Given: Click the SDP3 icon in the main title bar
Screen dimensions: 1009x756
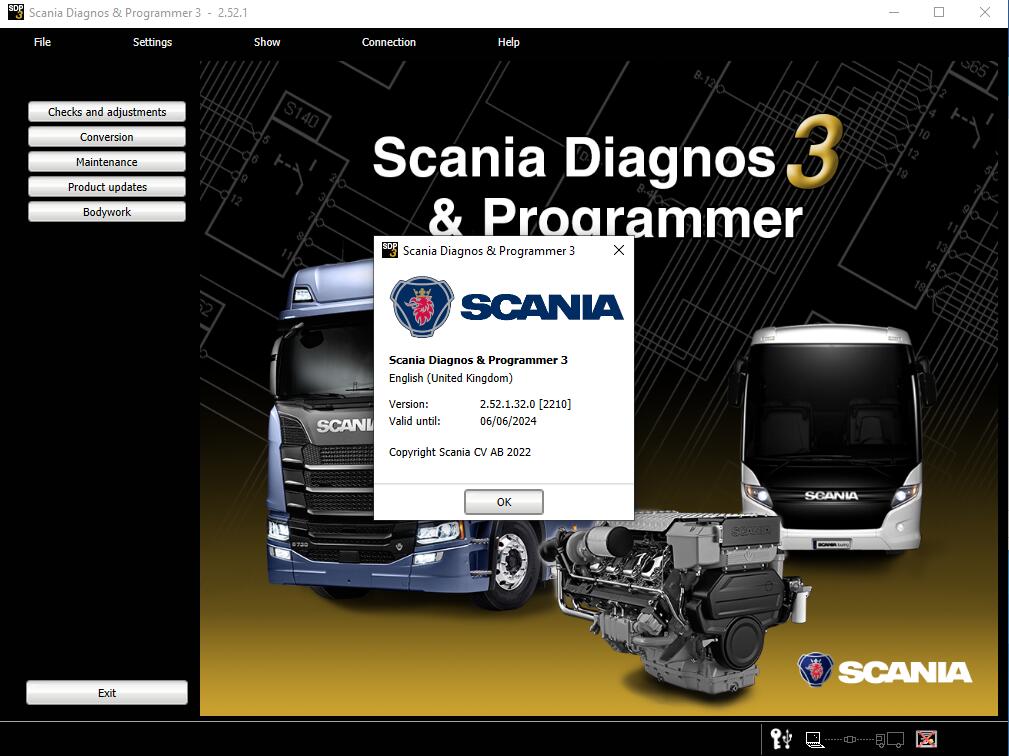Looking at the screenshot, I should (x=14, y=13).
